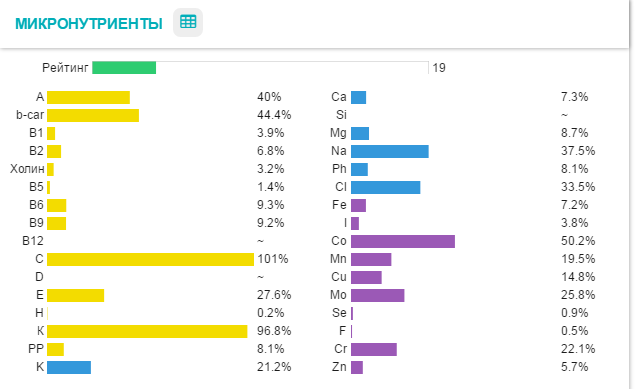Click the Mo molybdenum purple bar
The image size is (639, 389).
point(377,295)
